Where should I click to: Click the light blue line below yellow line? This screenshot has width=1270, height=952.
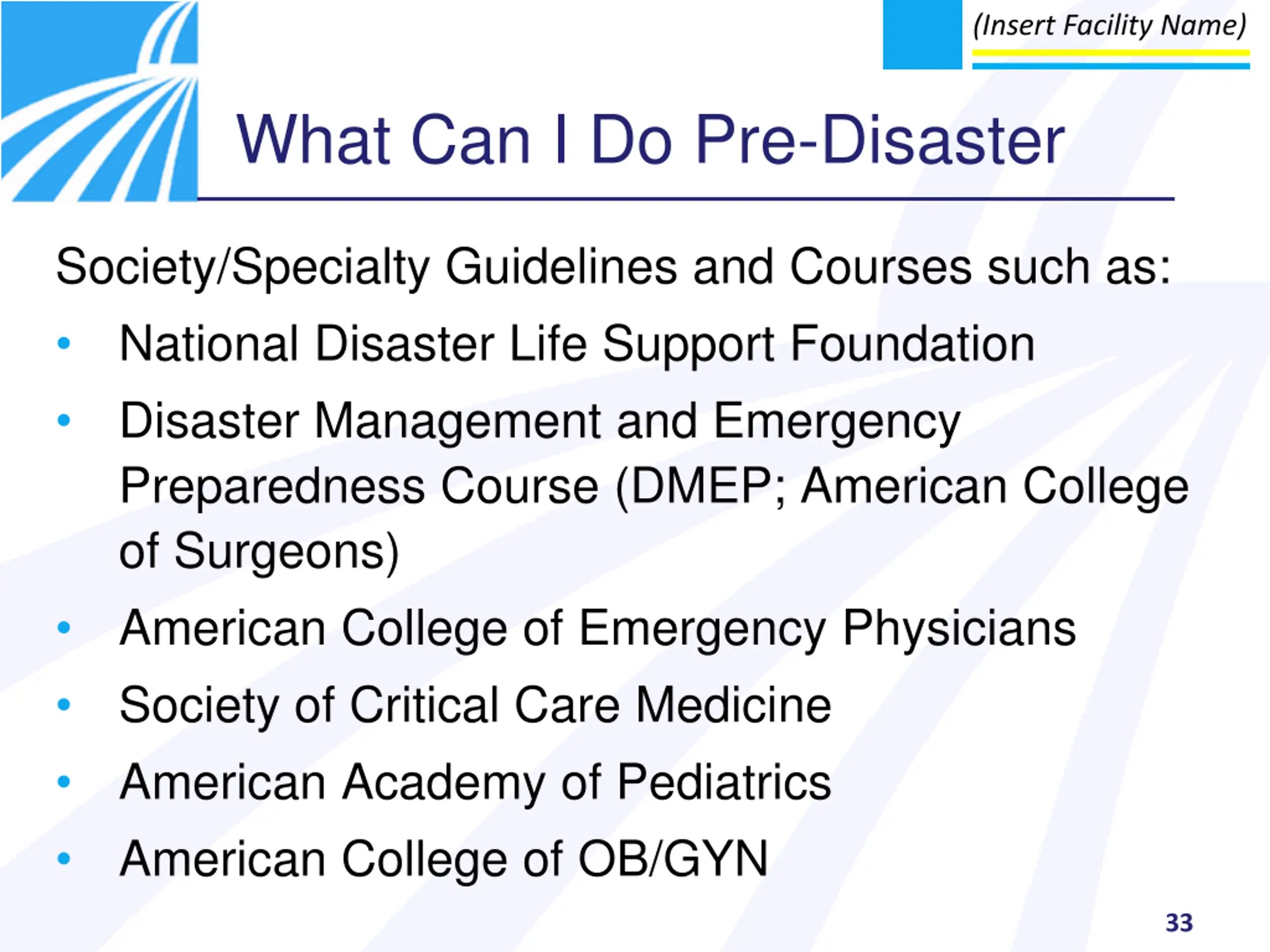click(1110, 66)
